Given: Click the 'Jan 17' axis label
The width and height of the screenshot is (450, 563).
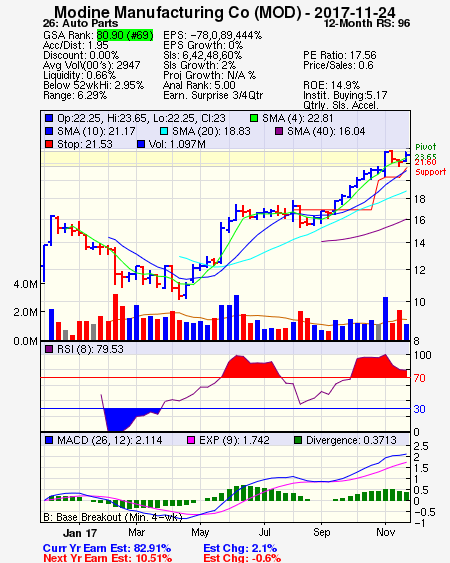Looking at the screenshot, I should (80, 533).
